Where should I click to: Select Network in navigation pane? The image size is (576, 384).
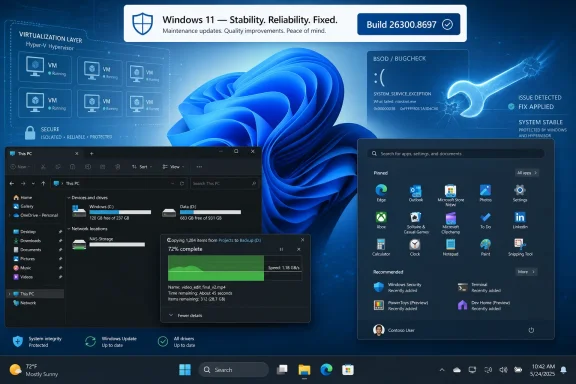click(x=25, y=303)
